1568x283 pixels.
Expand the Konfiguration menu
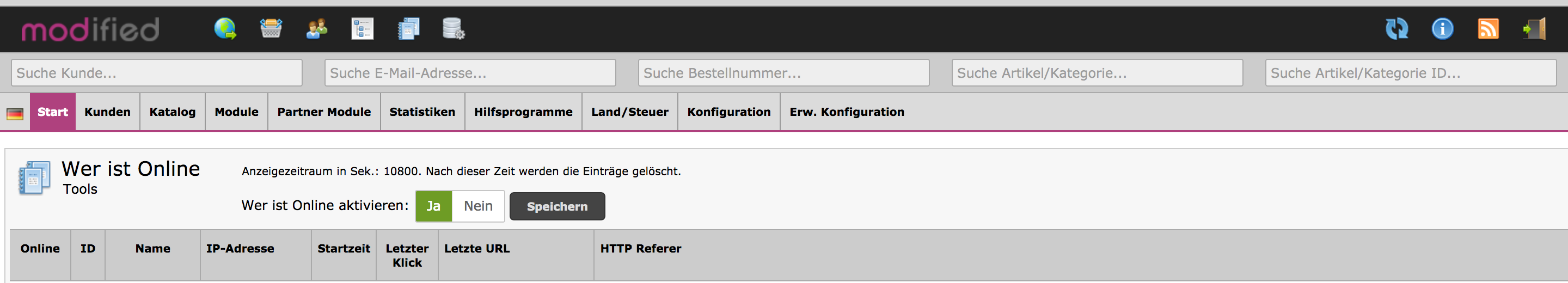tap(728, 112)
